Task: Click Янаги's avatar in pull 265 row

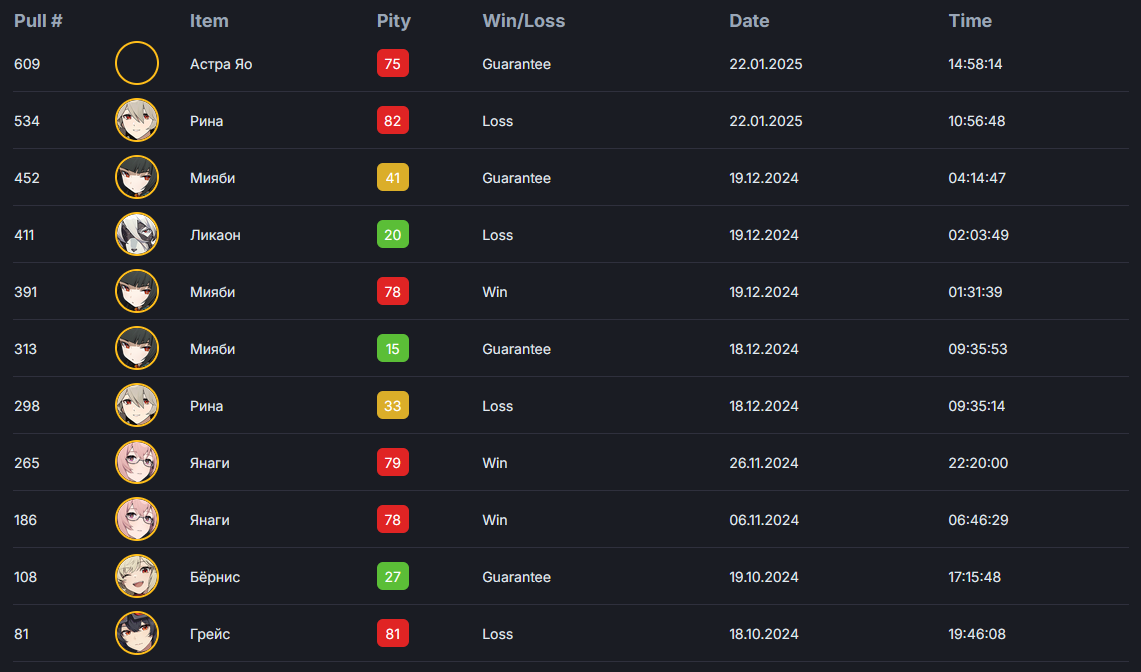Action: 137,462
